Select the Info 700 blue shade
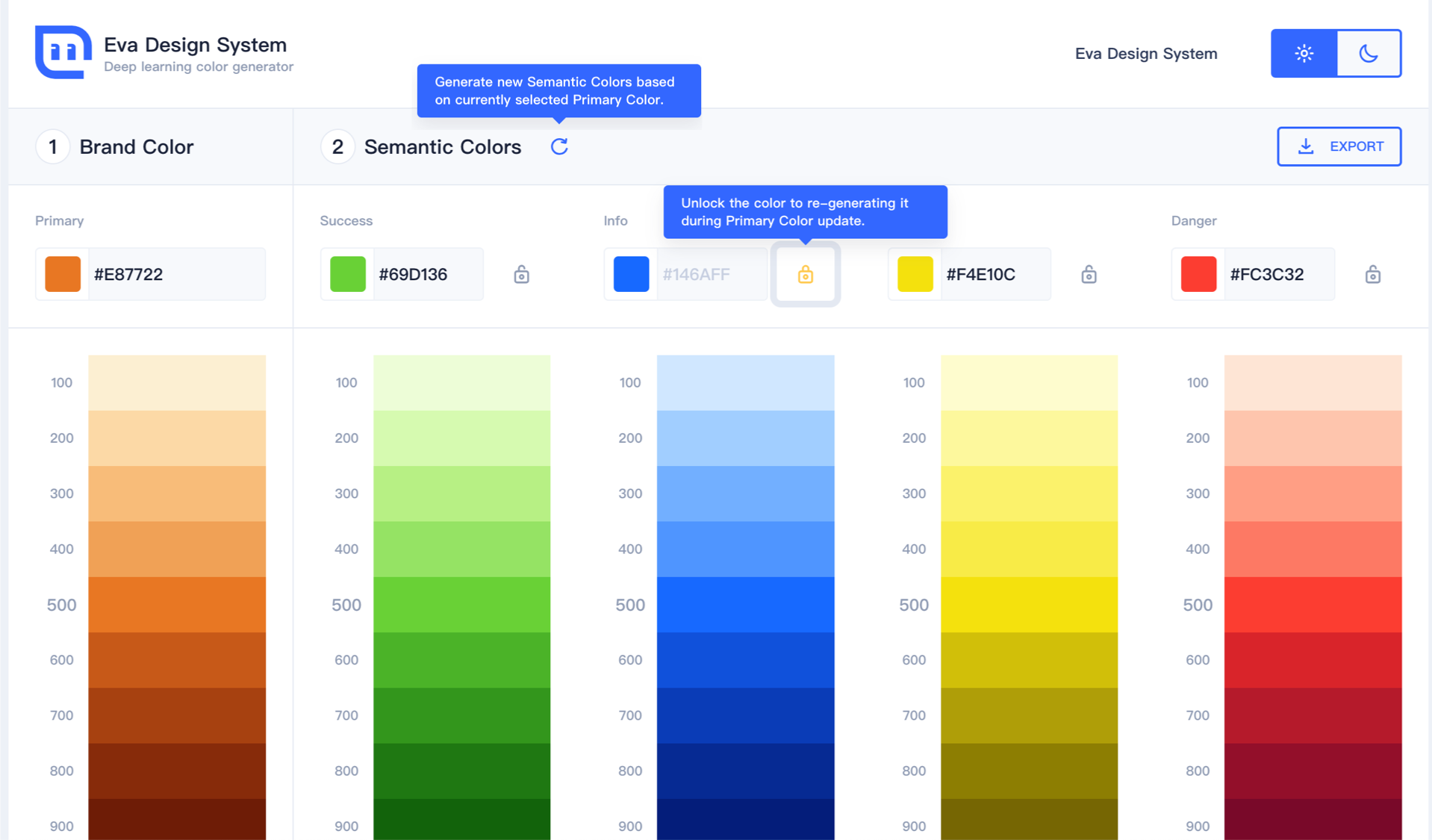 tap(745, 715)
